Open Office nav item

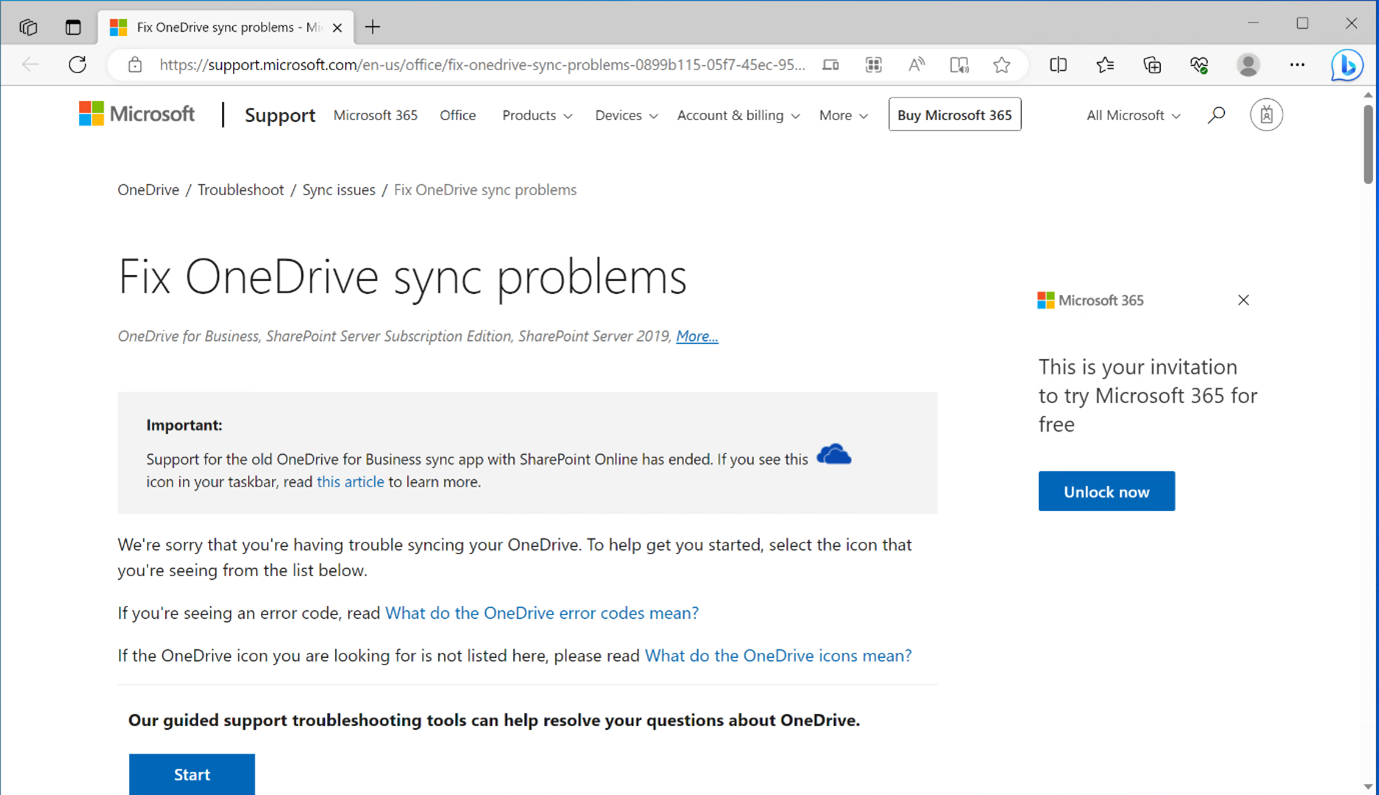(x=458, y=115)
